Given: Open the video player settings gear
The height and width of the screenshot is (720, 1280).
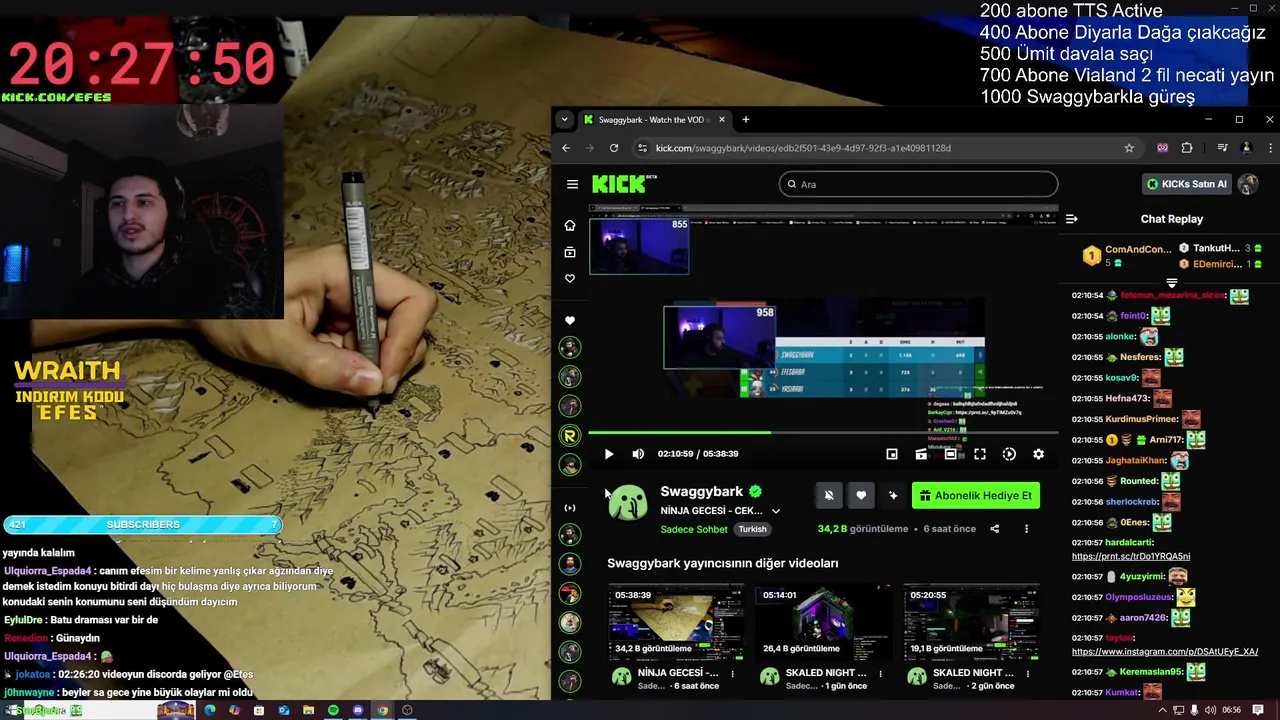Looking at the screenshot, I should 1038,454.
